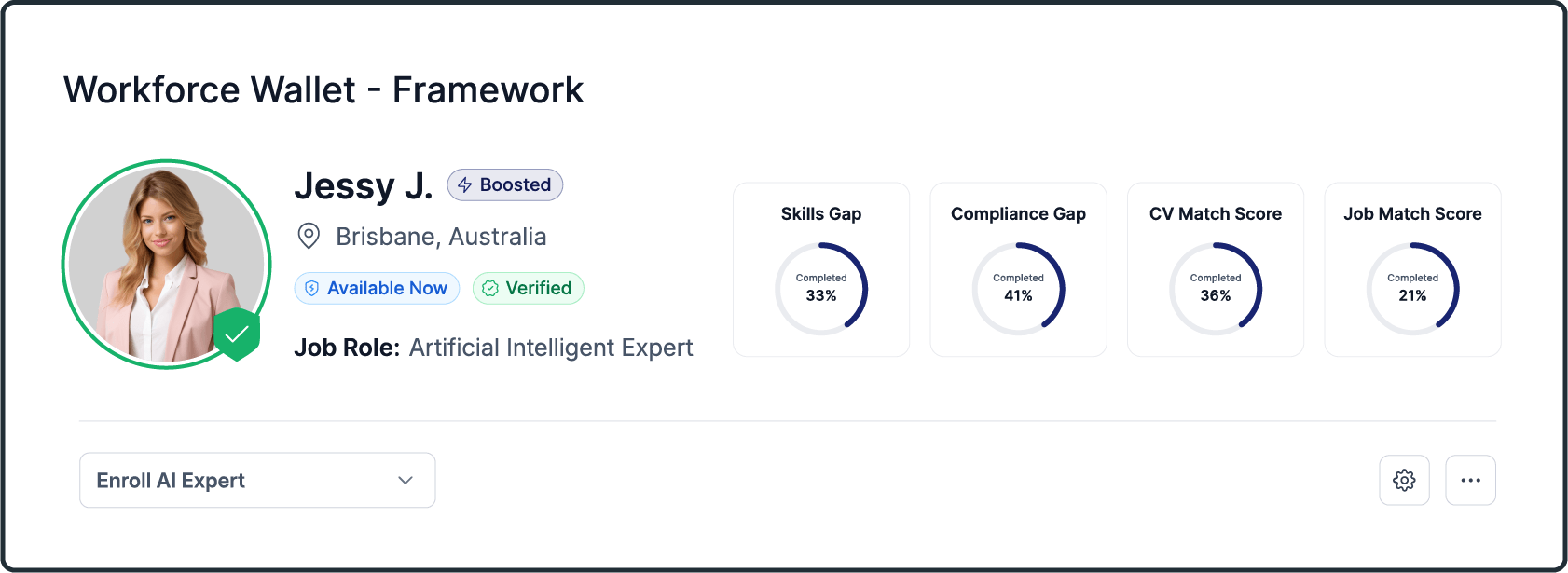Open the Enroll AI Expert dropdown
Viewport: 1568px width, 573px height.
coord(256,481)
